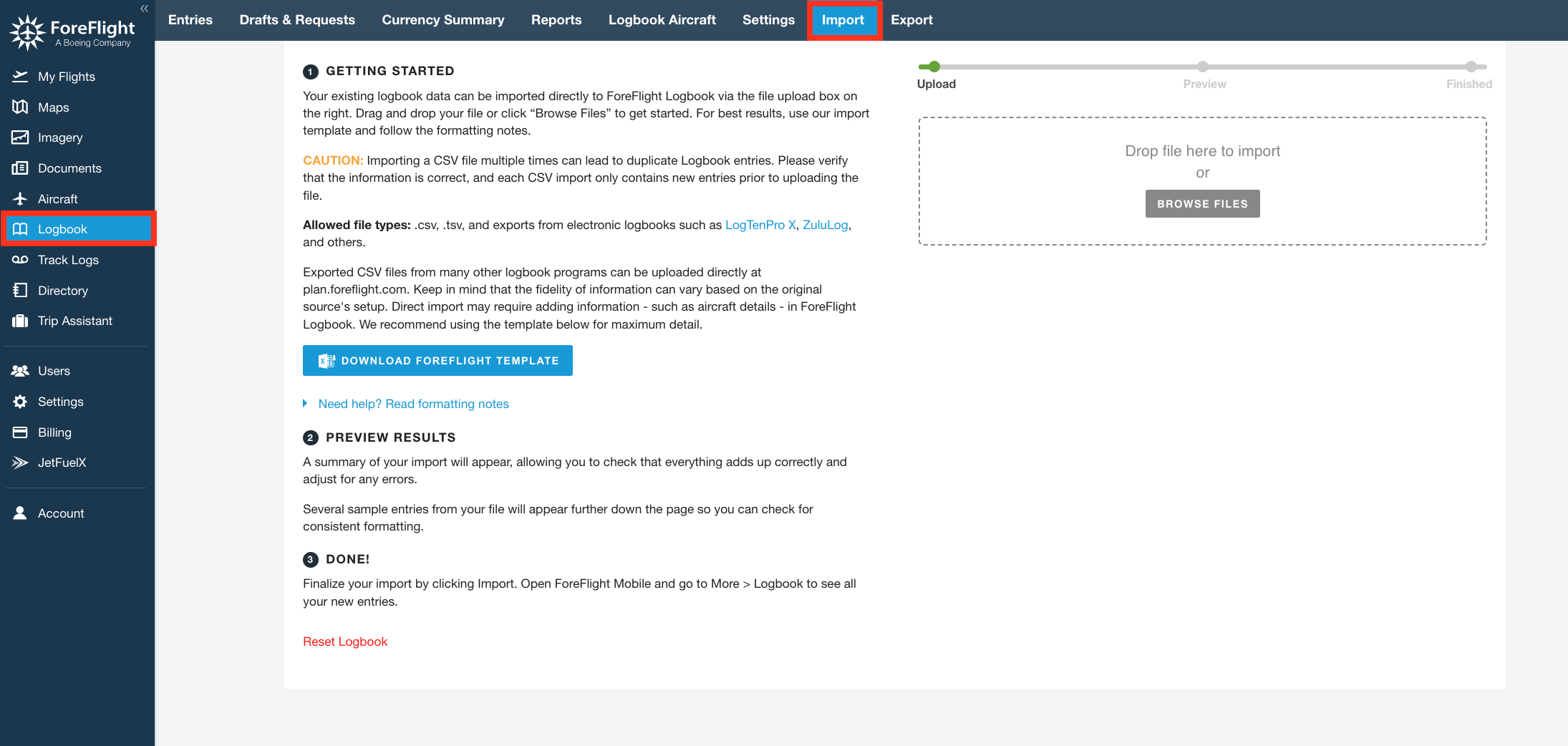Go to the Logbook Aircraft tab
This screenshot has height=746, width=1568.
(x=662, y=20)
